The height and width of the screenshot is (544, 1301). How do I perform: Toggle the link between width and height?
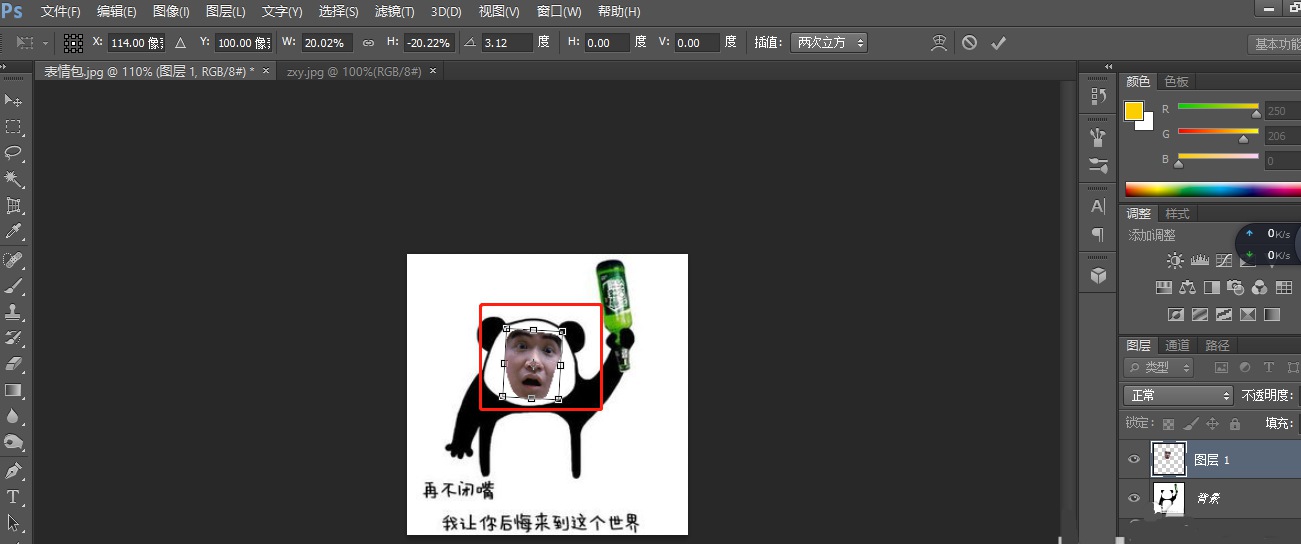click(368, 43)
